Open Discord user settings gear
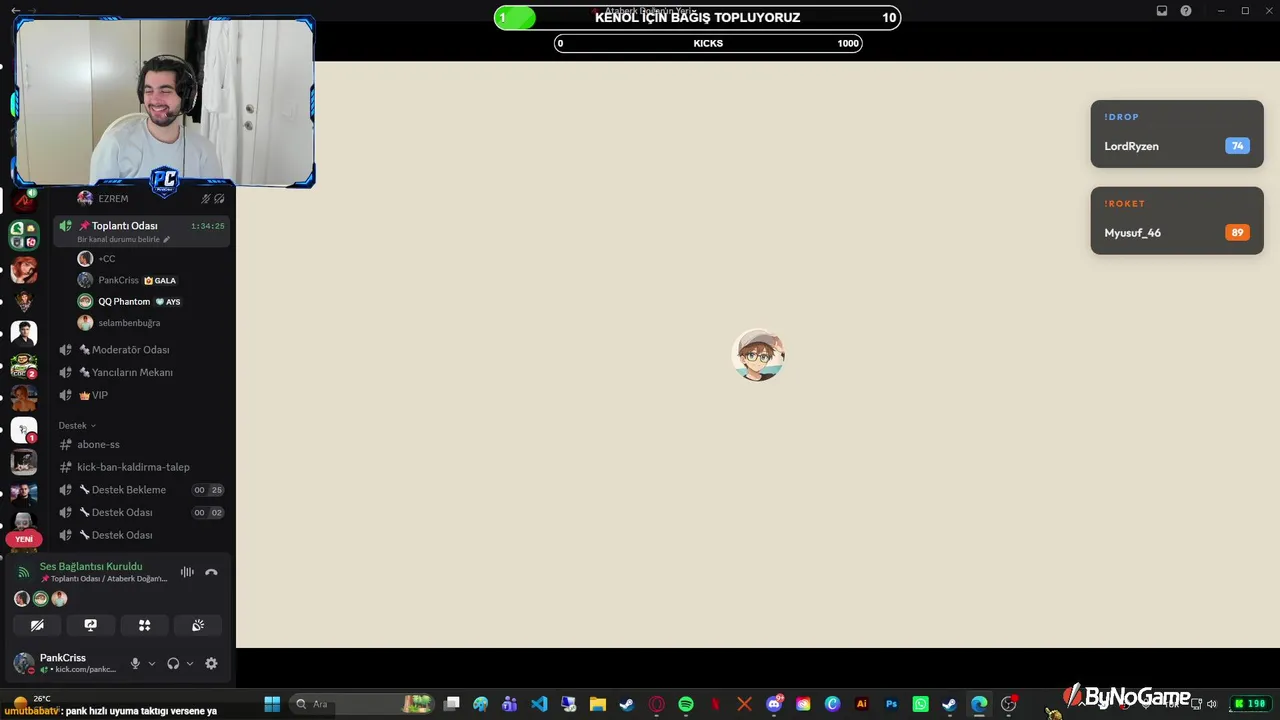Viewport: 1280px width, 720px height. click(211, 663)
